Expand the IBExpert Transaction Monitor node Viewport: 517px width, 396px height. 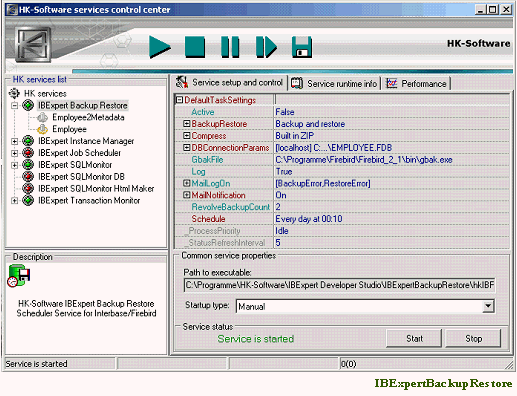click(x=15, y=201)
